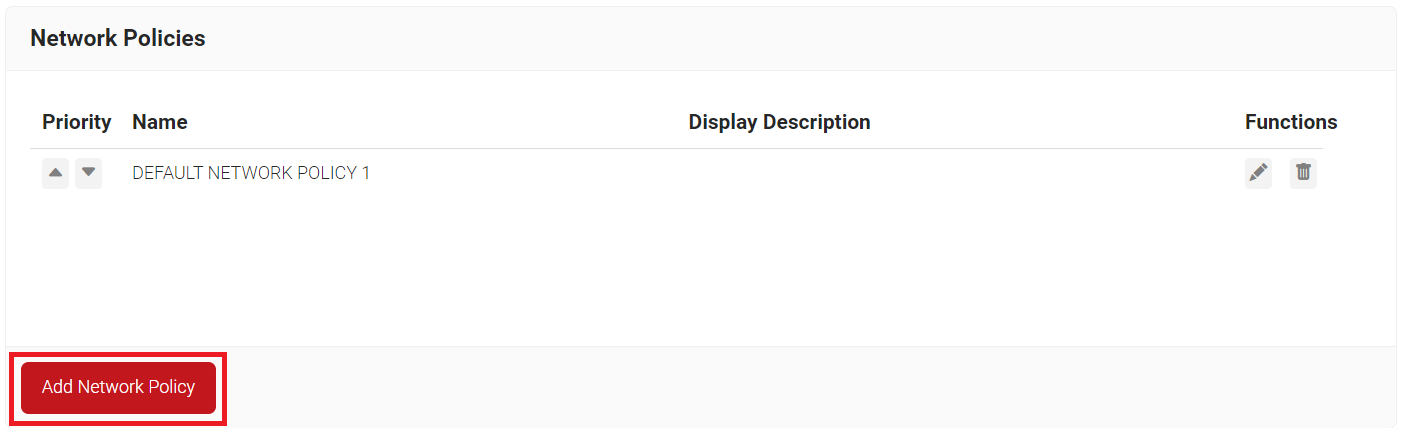The width and height of the screenshot is (1401, 429).
Task: Click the Add Network Policy button
Action: point(118,387)
